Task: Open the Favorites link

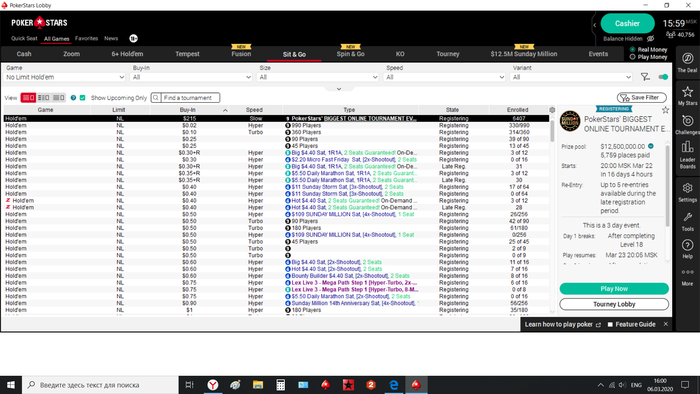Action: point(87,38)
